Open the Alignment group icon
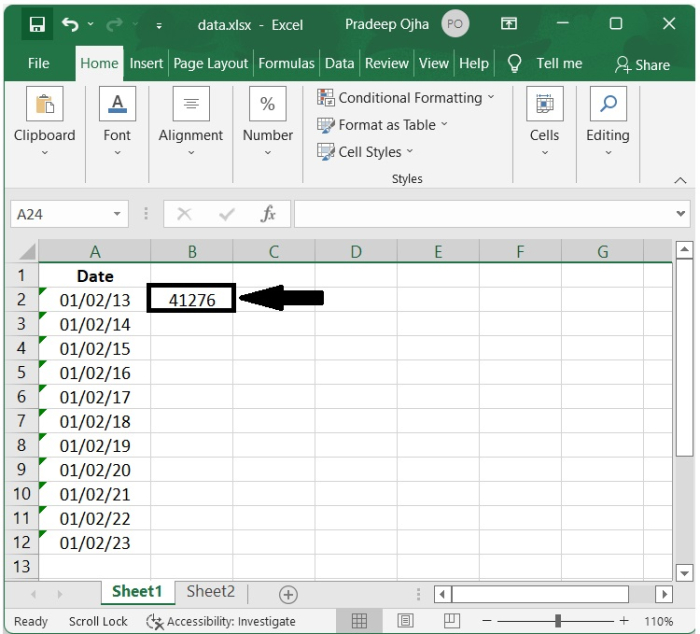The height and width of the screenshot is (634, 700). pos(191,104)
